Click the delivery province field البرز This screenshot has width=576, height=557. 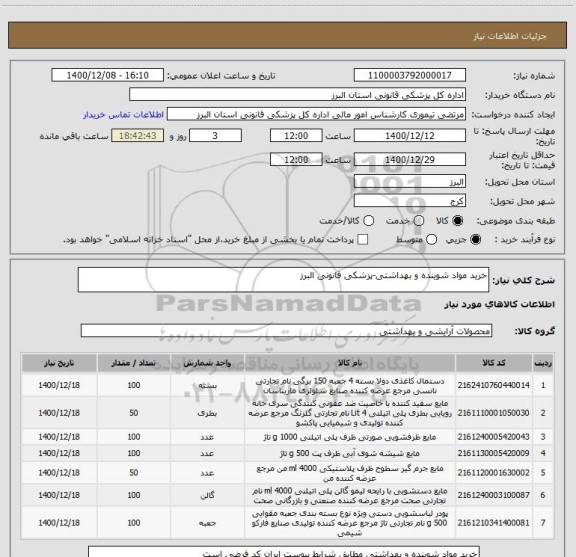410,182
